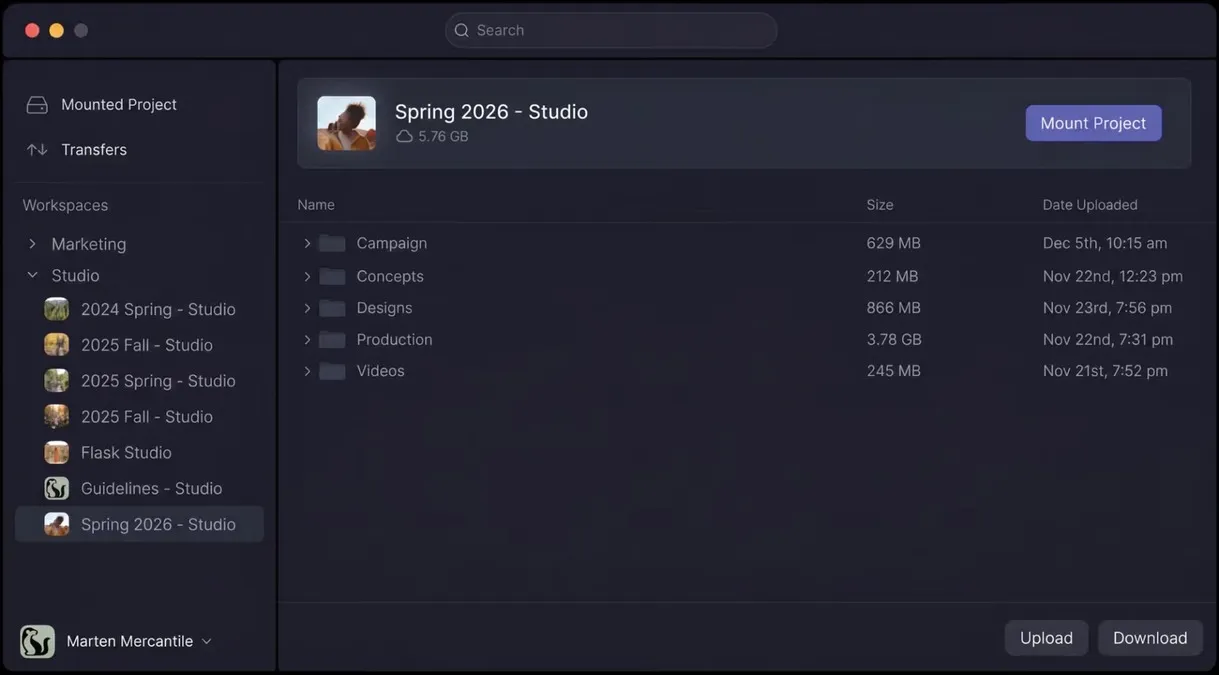Click the Download button

click(1150, 638)
